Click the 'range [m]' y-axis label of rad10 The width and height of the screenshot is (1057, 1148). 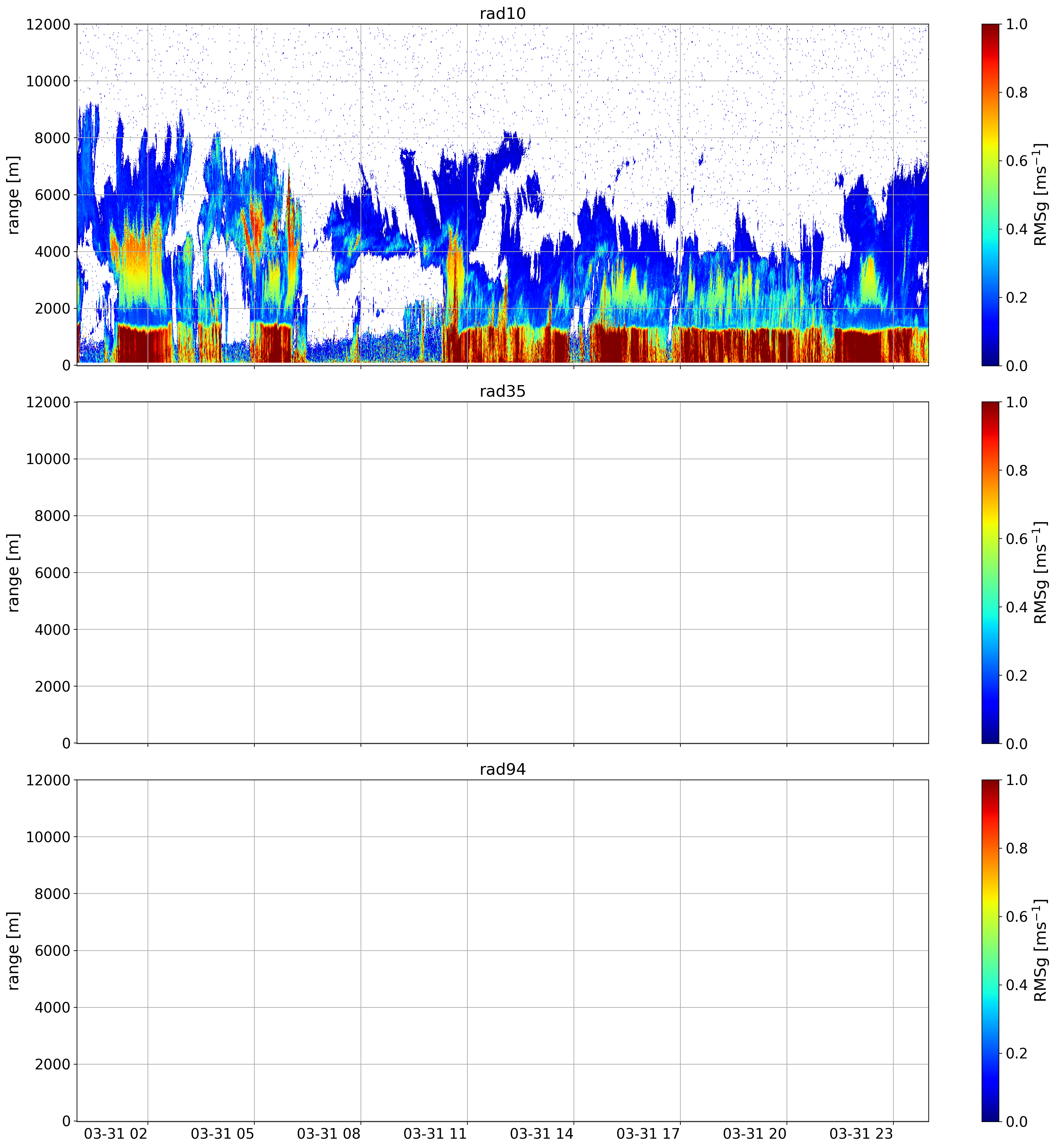(x=13, y=194)
